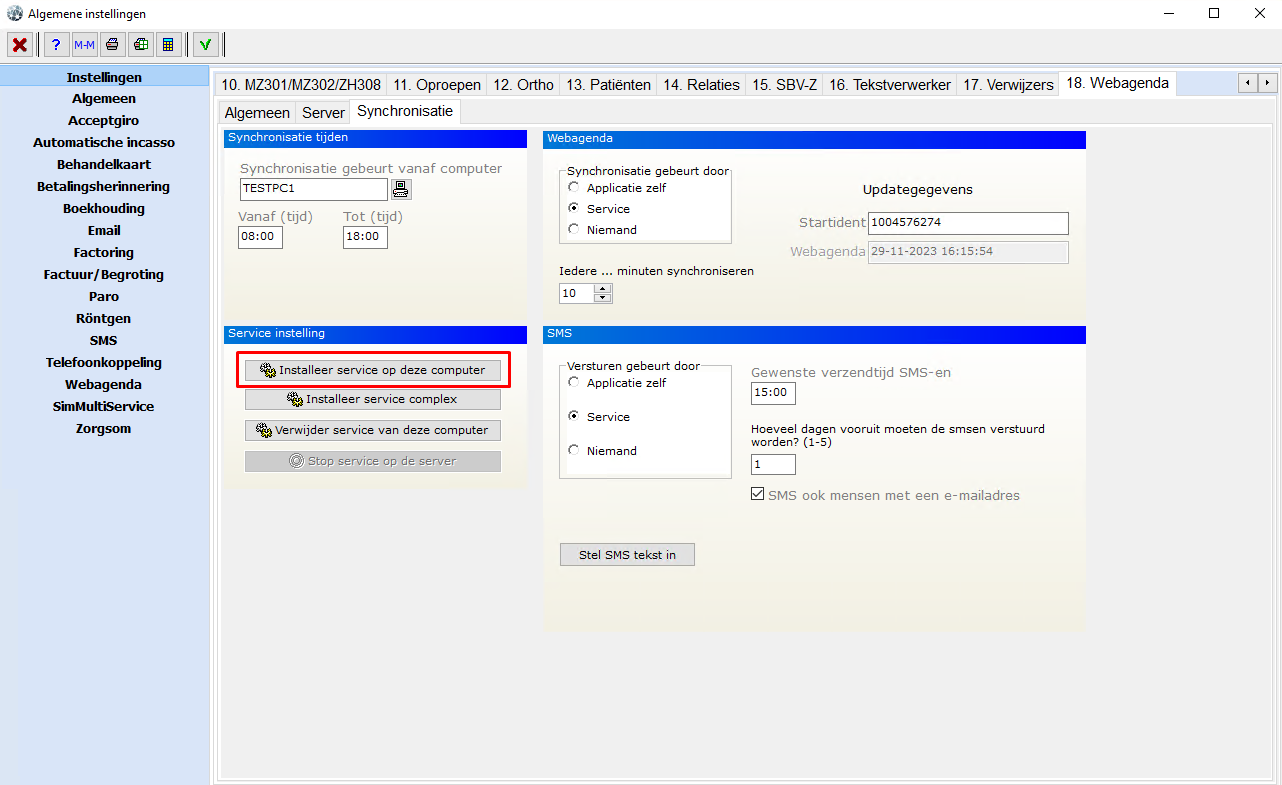Select Acceptgiro in the left sidebar
This screenshot has height=785, width=1282.
tap(104, 121)
